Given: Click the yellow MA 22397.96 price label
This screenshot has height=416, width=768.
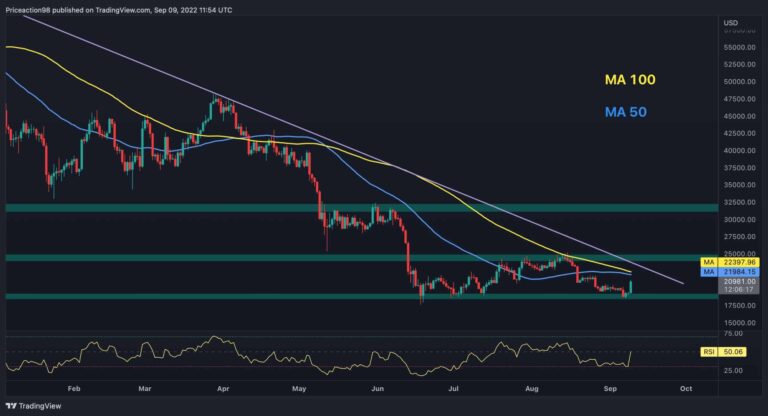Looking at the screenshot, I should point(730,263).
